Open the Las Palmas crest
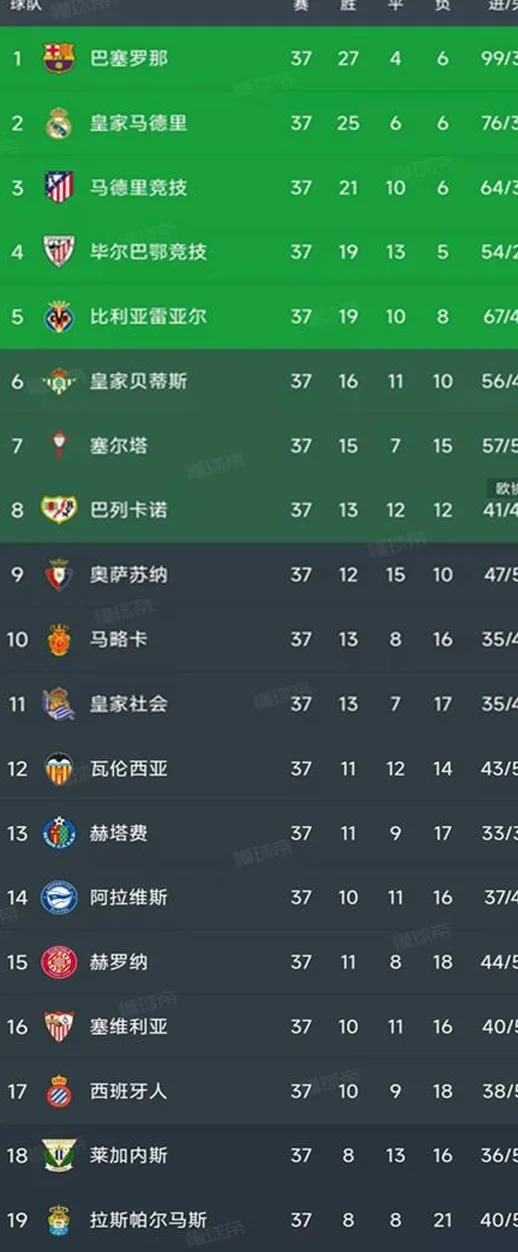518x1252 pixels. [59, 1220]
